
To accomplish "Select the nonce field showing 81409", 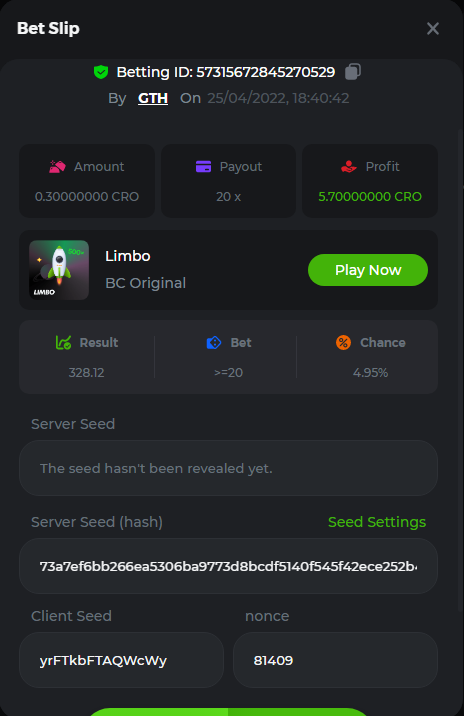I will [x=335, y=660].
